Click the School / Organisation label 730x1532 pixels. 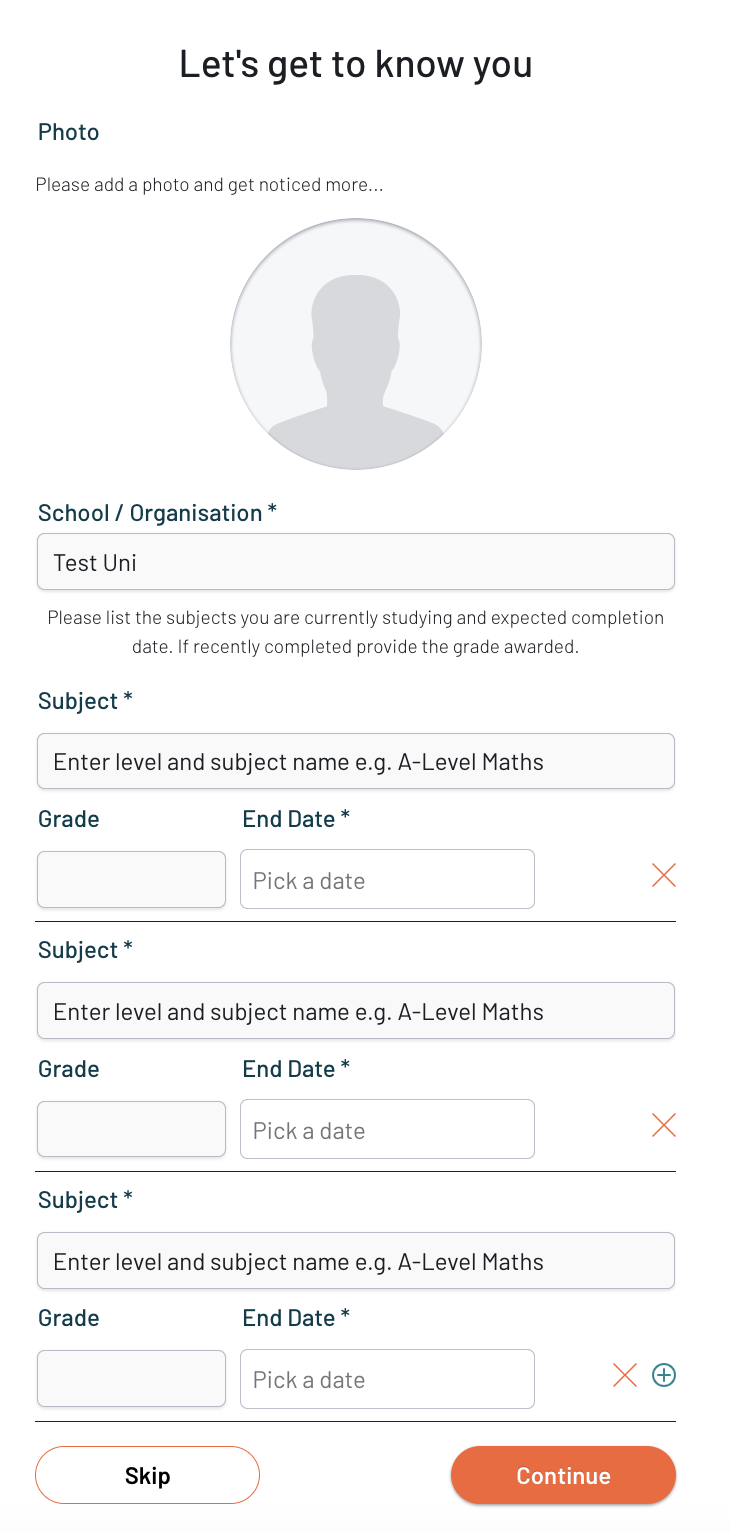157,513
